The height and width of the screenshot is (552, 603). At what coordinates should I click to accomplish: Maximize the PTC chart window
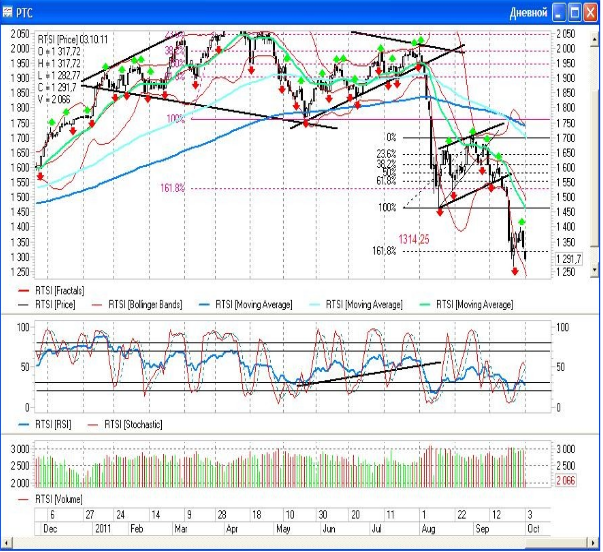click(x=575, y=13)
